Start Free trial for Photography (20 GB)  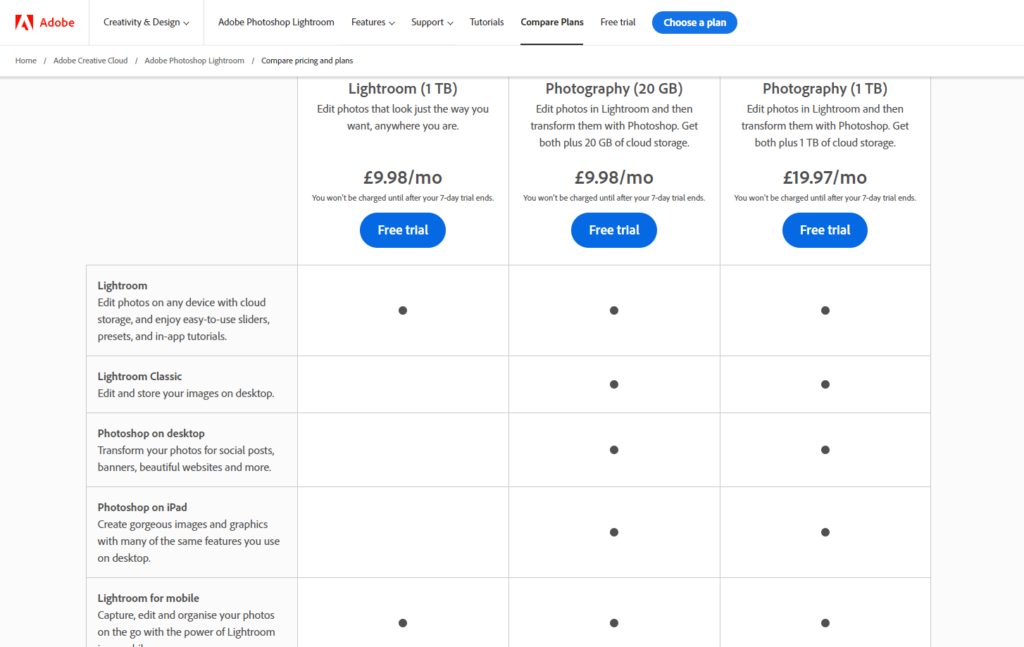(614, 230)
